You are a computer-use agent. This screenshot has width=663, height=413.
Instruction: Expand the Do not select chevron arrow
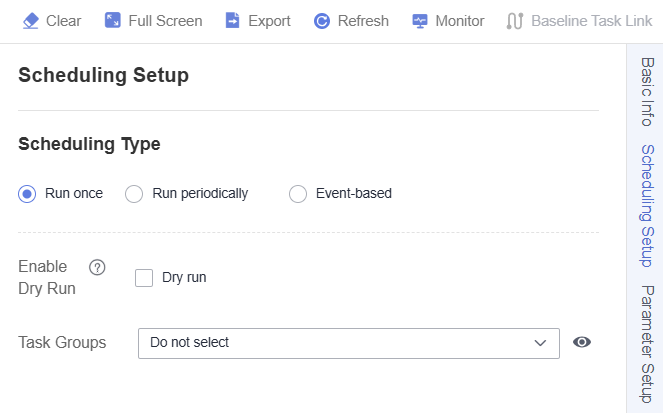coord(540,343)
